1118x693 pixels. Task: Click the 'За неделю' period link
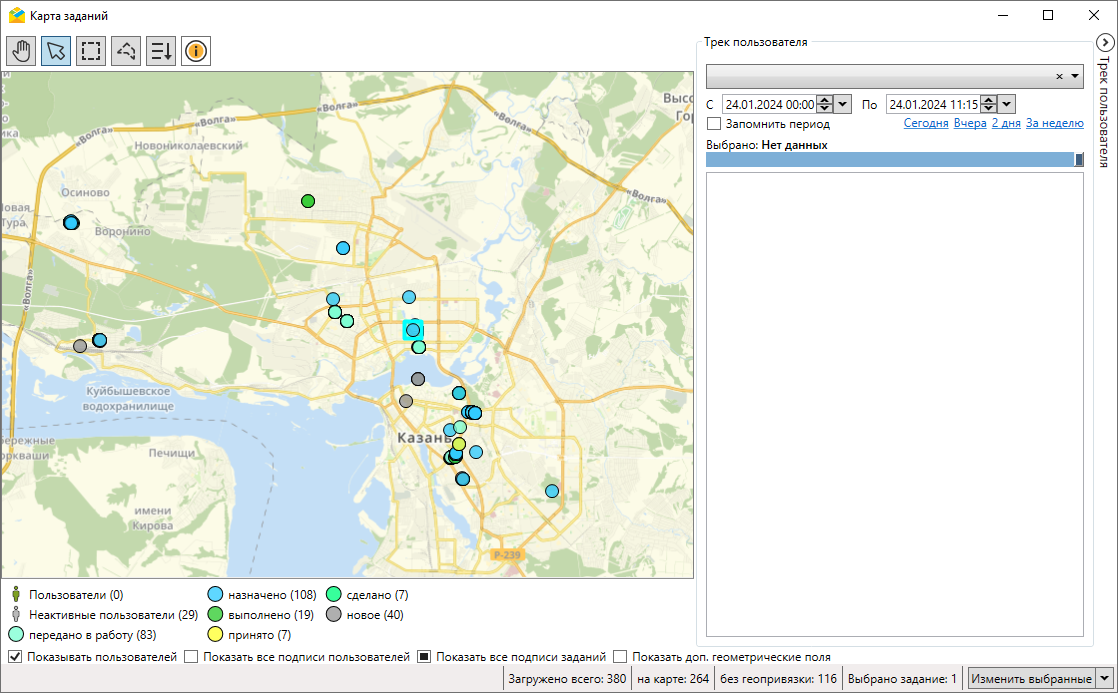pos(1054,124)
